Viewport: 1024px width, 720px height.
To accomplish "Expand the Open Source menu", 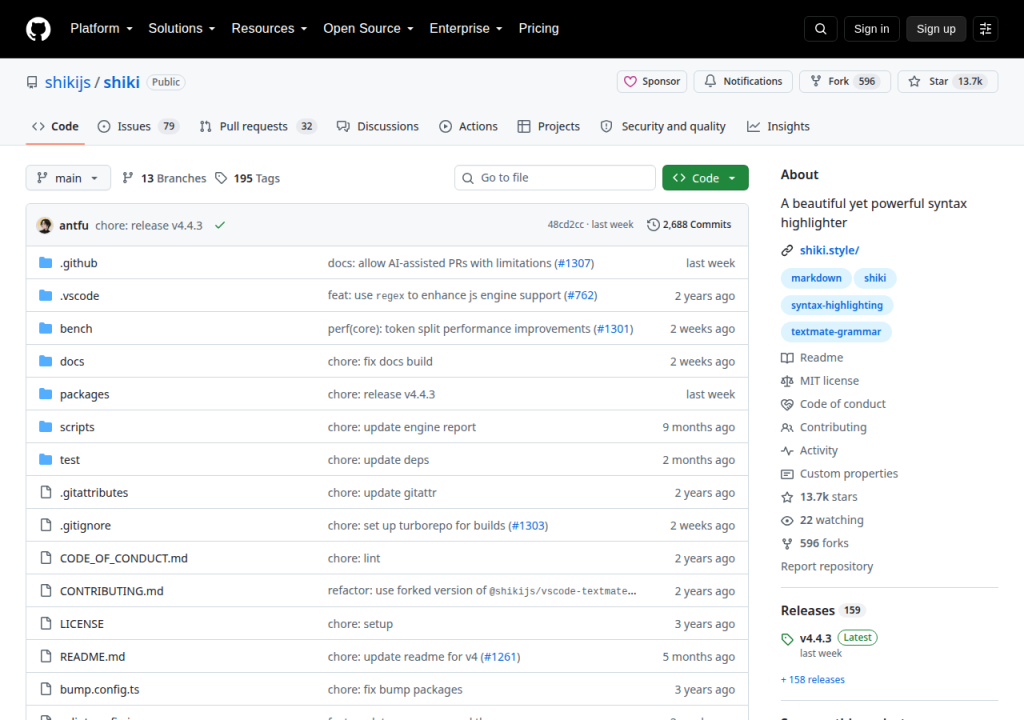I will coord(368,29).
